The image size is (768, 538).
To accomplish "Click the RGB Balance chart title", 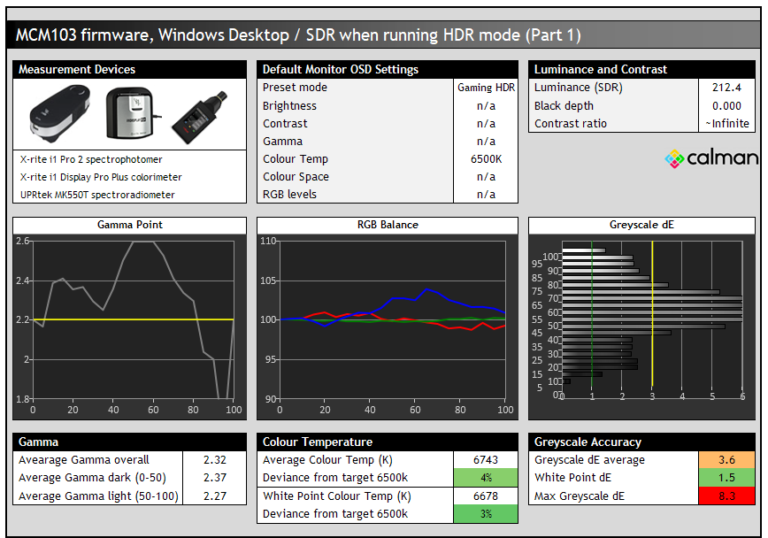I will [386, 225].
